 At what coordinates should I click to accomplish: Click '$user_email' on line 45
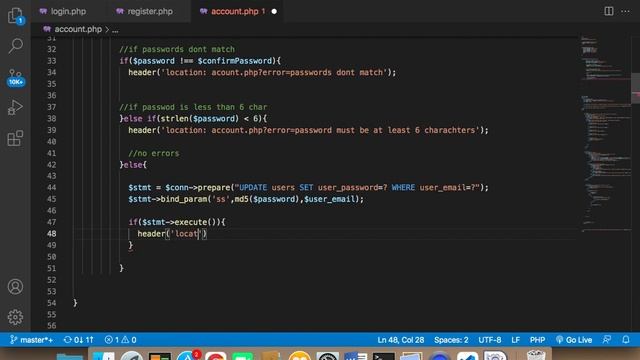coord(330,199)
